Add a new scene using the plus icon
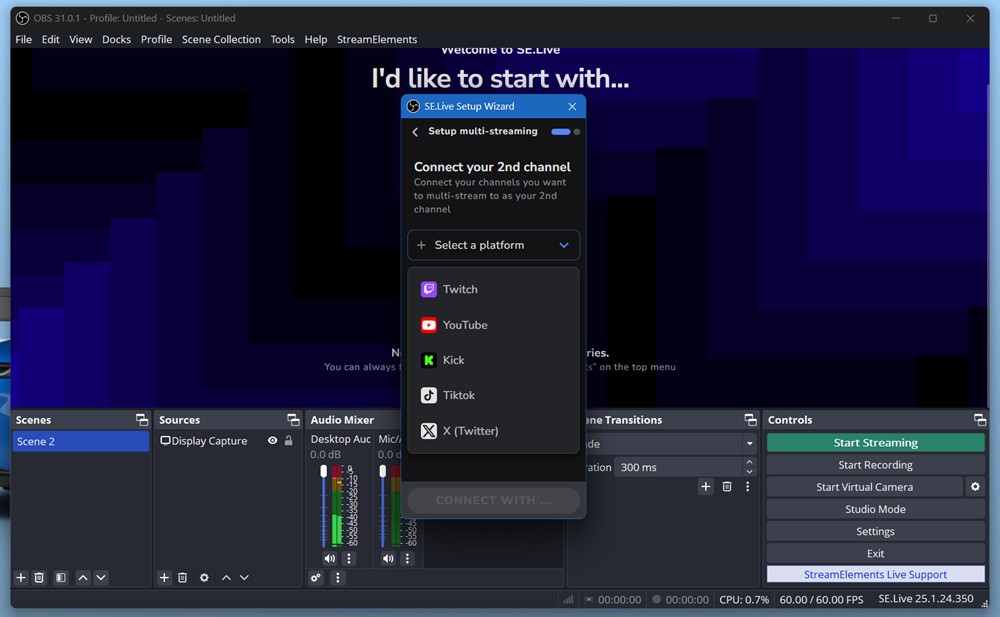Viewport: 1000px width, 617px height. click(19, 578)
